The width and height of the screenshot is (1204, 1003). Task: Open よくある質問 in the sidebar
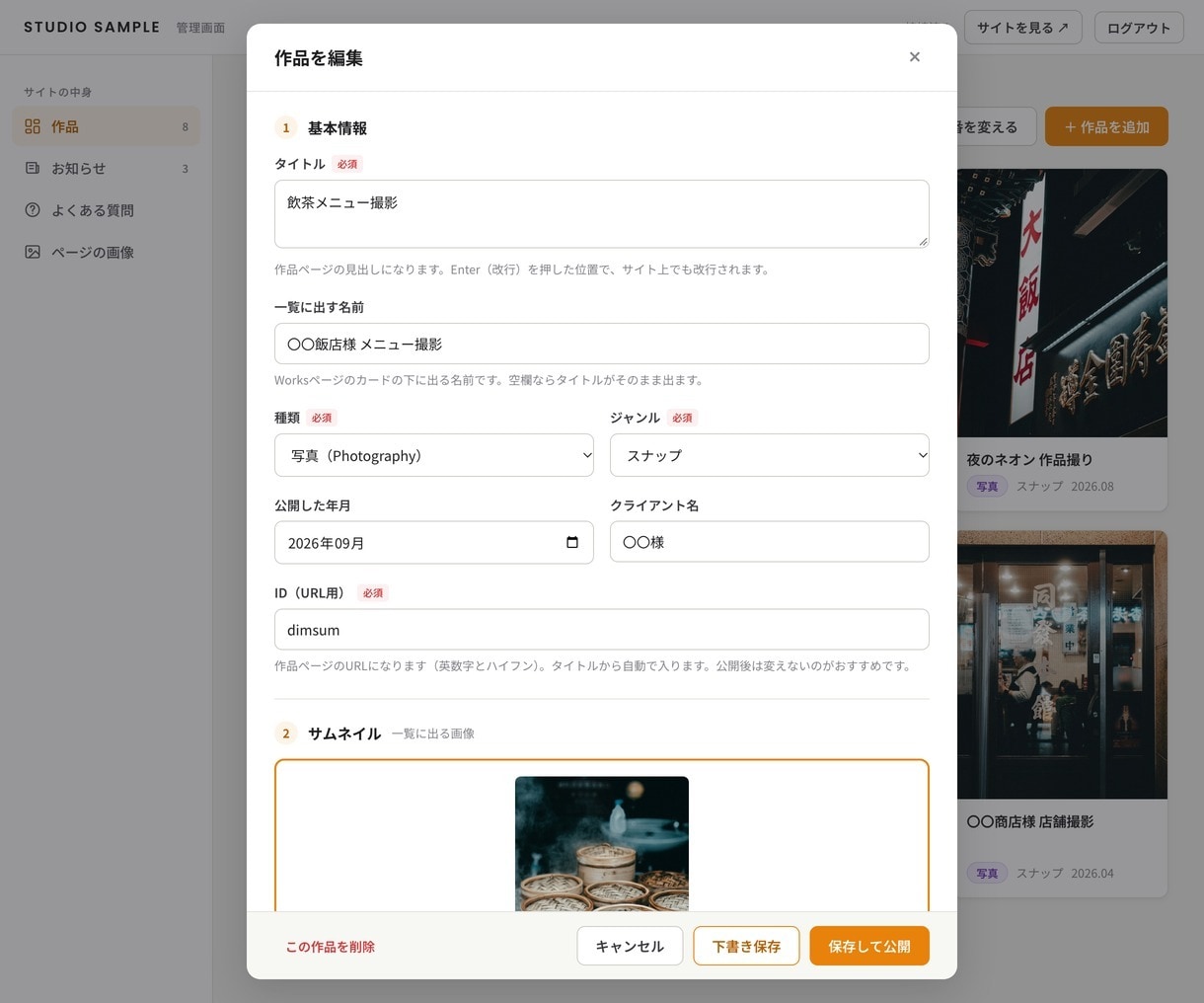[x=107, y=210]
